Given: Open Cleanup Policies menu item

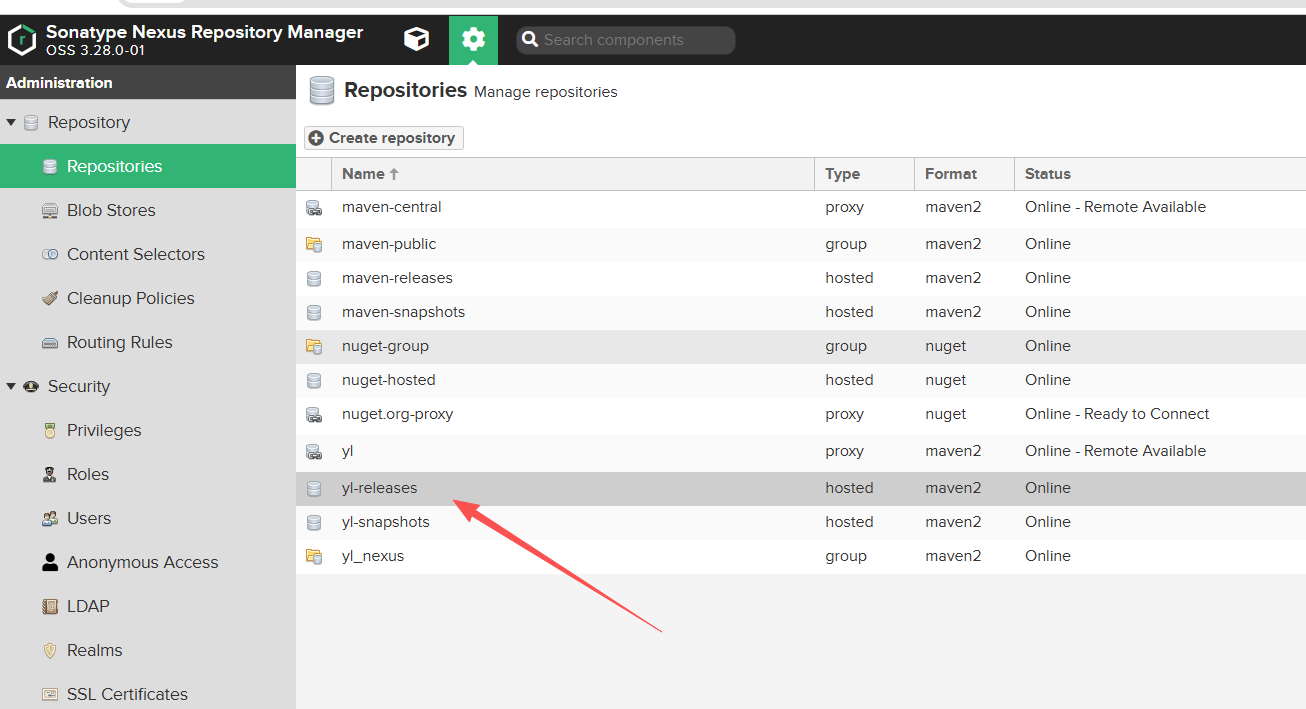Looking at the screenshot, I should pos(148,298).
